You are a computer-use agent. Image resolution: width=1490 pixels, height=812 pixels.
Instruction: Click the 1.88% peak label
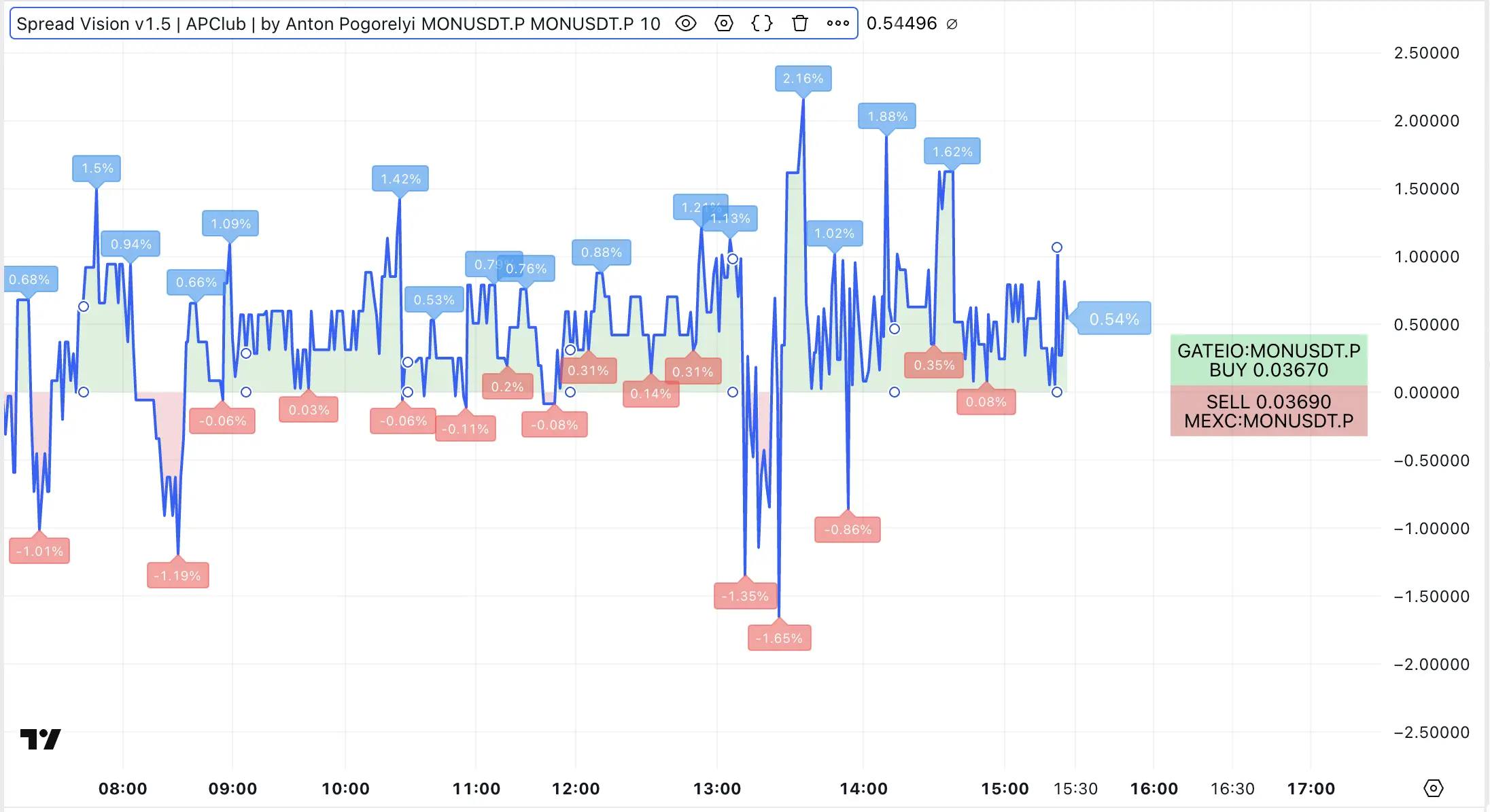(887, 116)
